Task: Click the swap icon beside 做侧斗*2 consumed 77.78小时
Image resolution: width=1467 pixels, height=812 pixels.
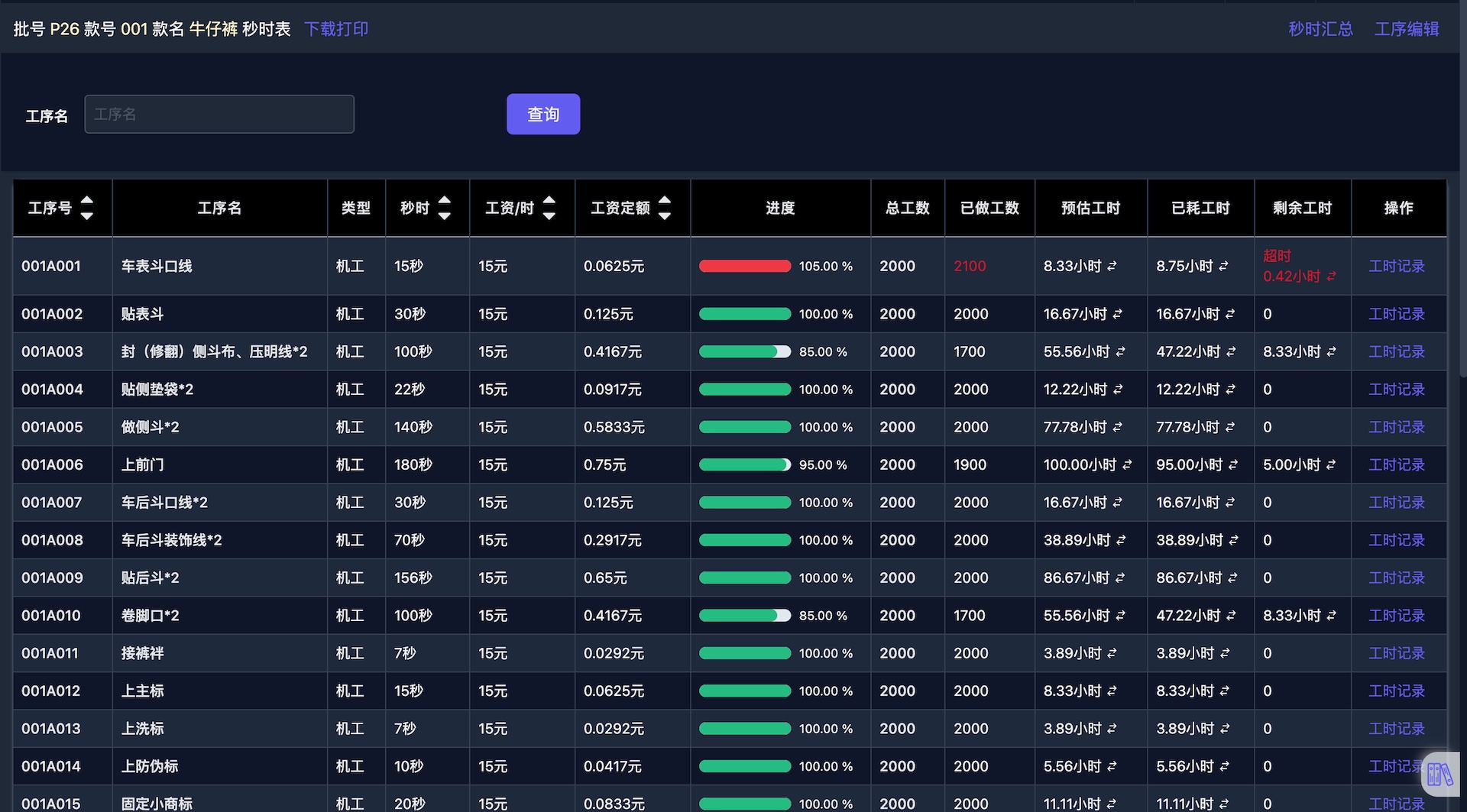Action: point(1230,426)
